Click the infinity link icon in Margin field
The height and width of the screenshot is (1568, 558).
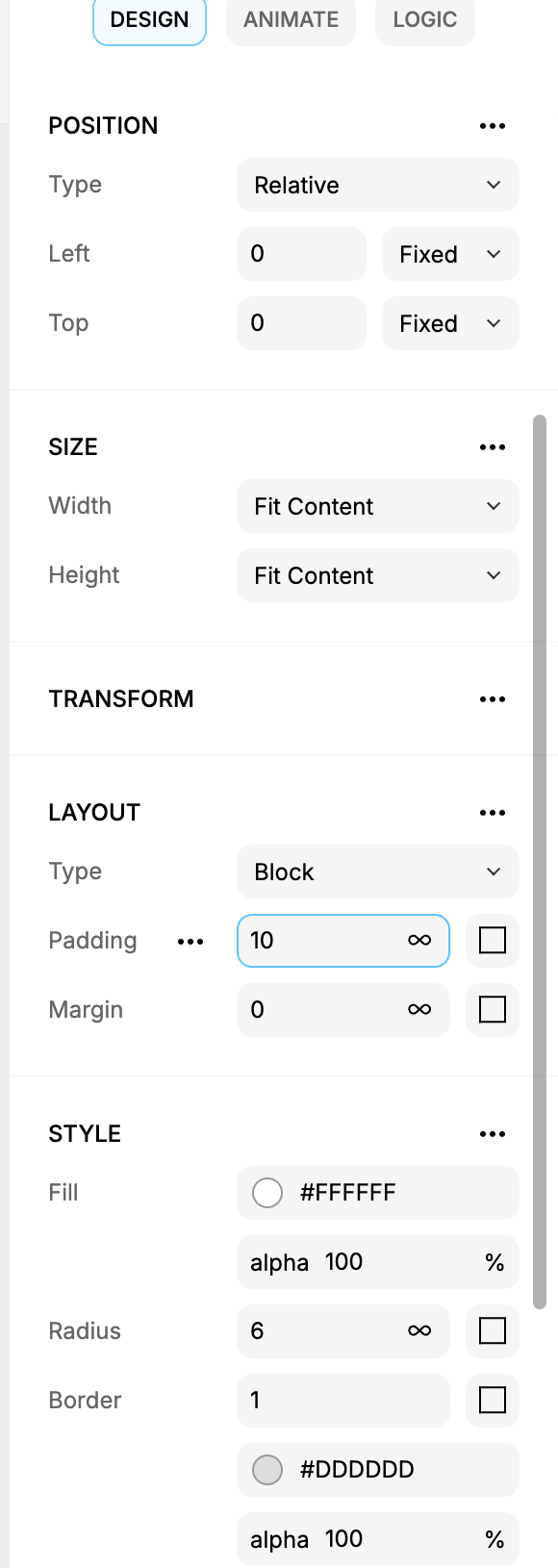click(x=419, y=1010)
